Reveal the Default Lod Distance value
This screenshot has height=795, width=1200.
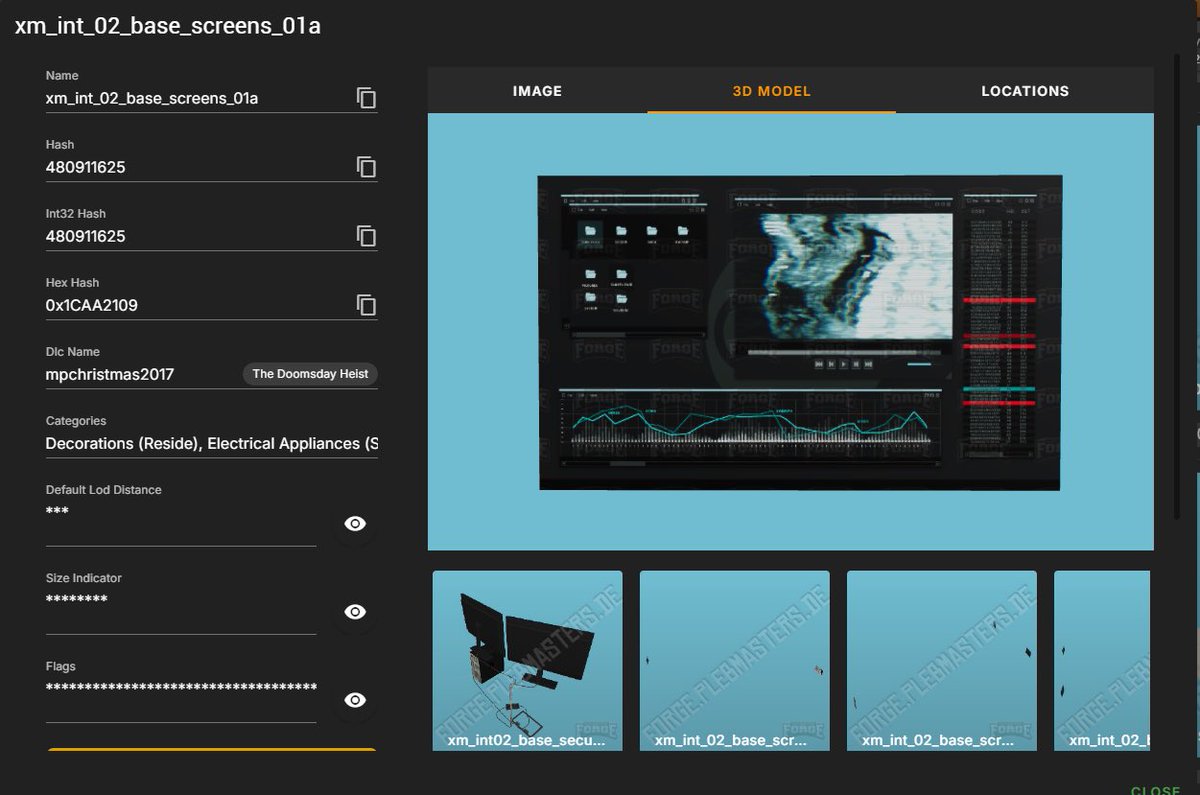355,523
